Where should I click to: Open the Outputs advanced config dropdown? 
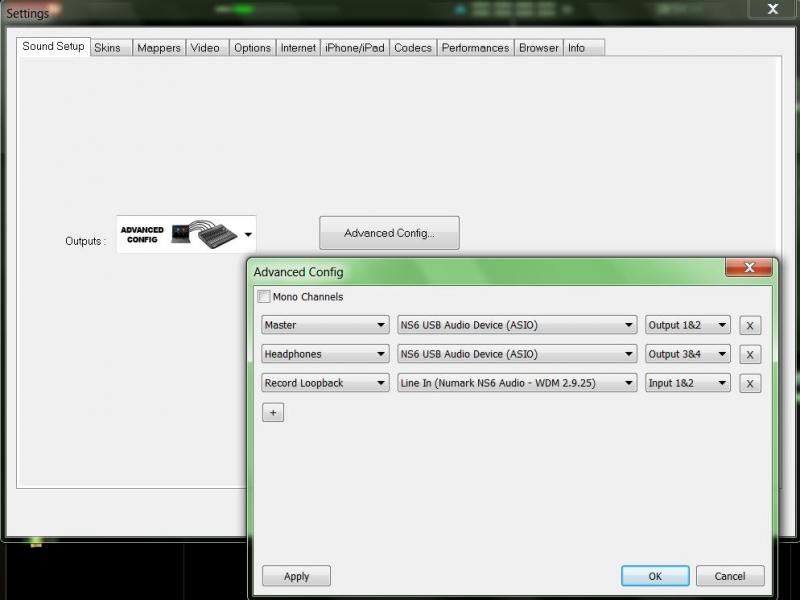coord(186,234)
